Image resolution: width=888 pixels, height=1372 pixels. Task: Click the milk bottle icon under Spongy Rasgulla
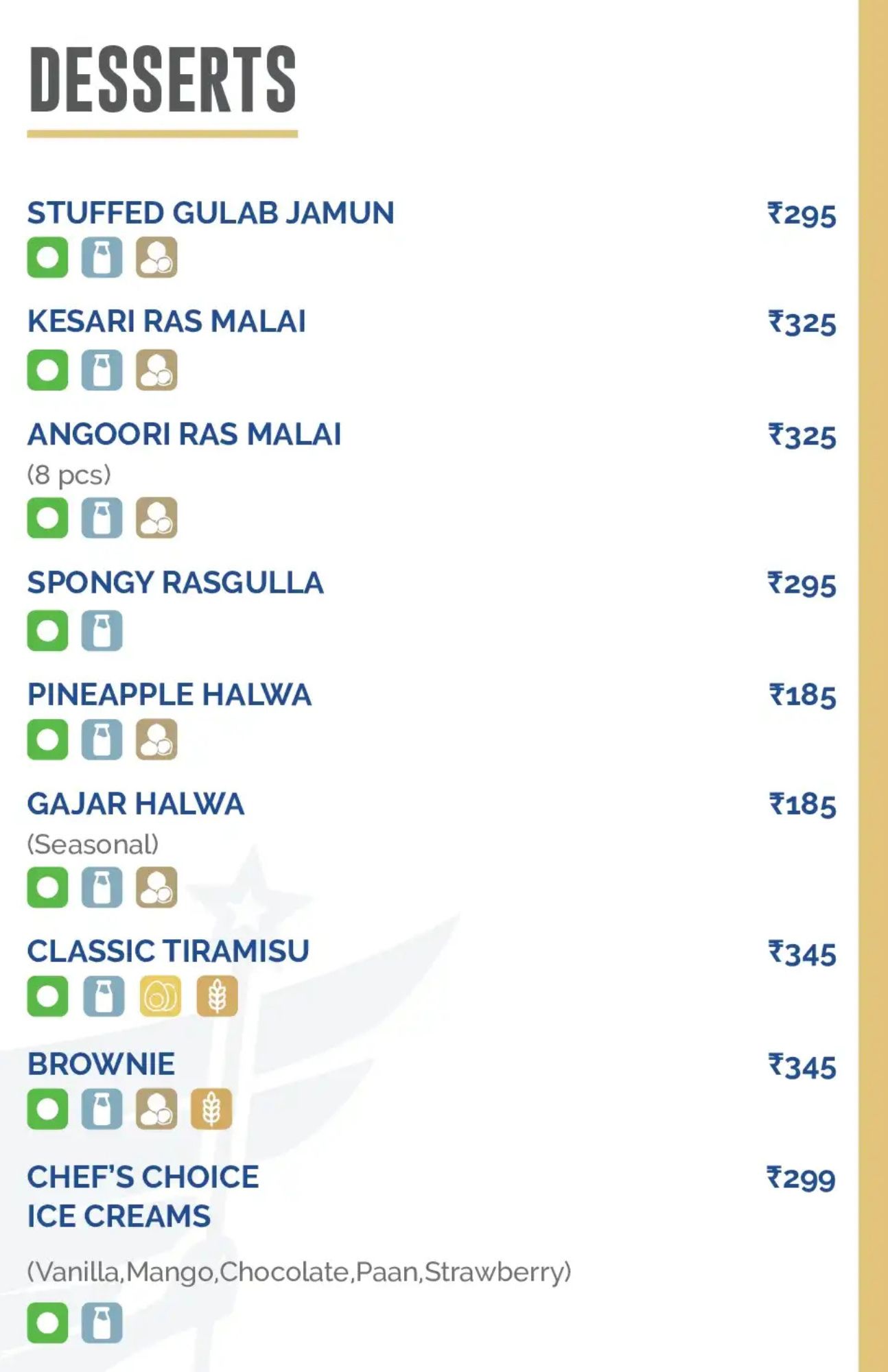coord(102,630)
